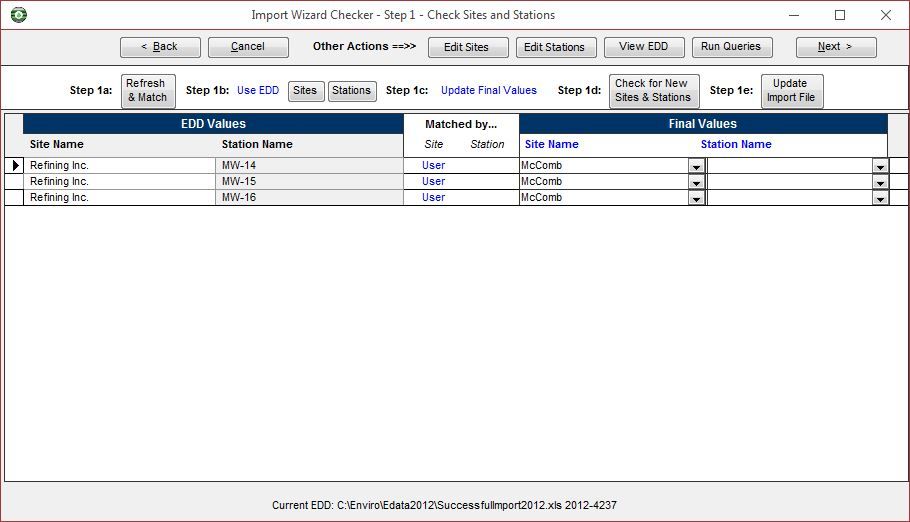Open Edit Sites
910x522 pixels.
pos(468,47)
